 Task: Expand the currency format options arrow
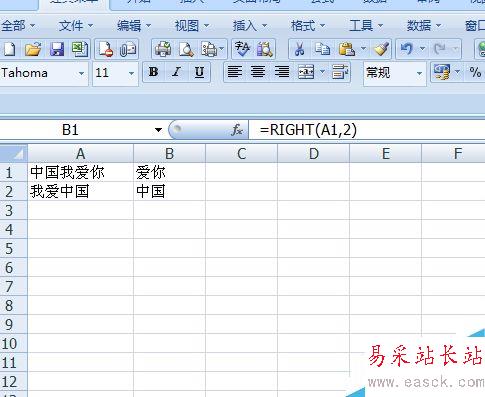click(457, 72)
